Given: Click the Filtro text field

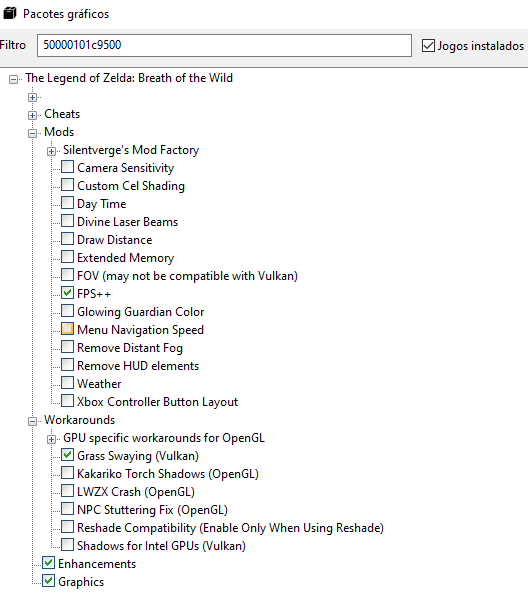Looking at the screenshot, I should (224, 45).
